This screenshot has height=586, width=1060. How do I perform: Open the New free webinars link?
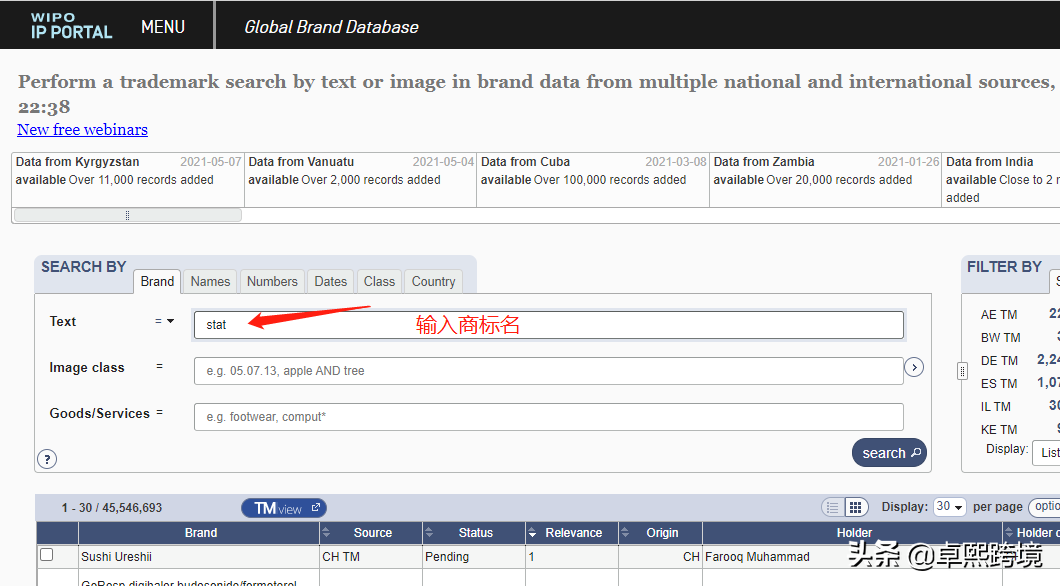point(82,130)
